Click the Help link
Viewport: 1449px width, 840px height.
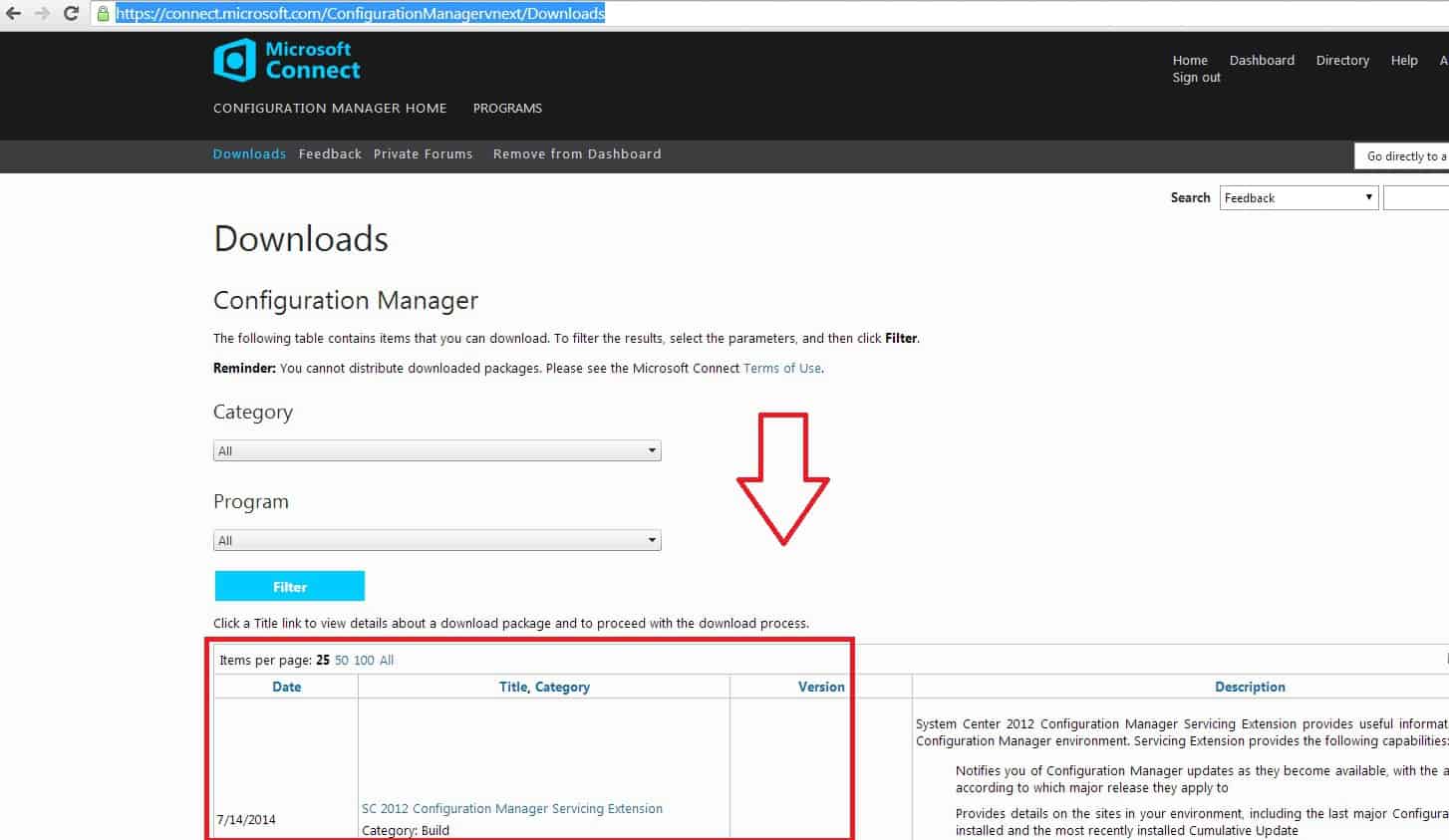[x=1404, y=60]
